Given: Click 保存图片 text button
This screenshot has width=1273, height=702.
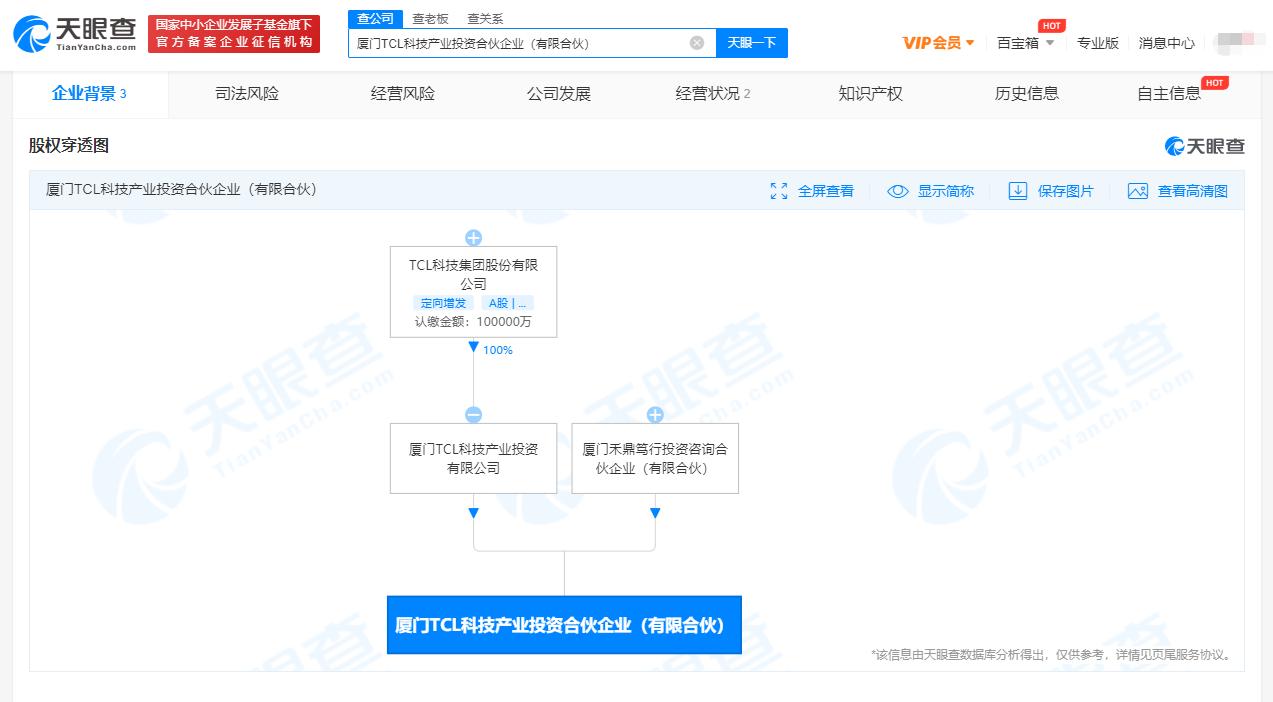Looking at the screenshot, I should [x=1066, y=191].
